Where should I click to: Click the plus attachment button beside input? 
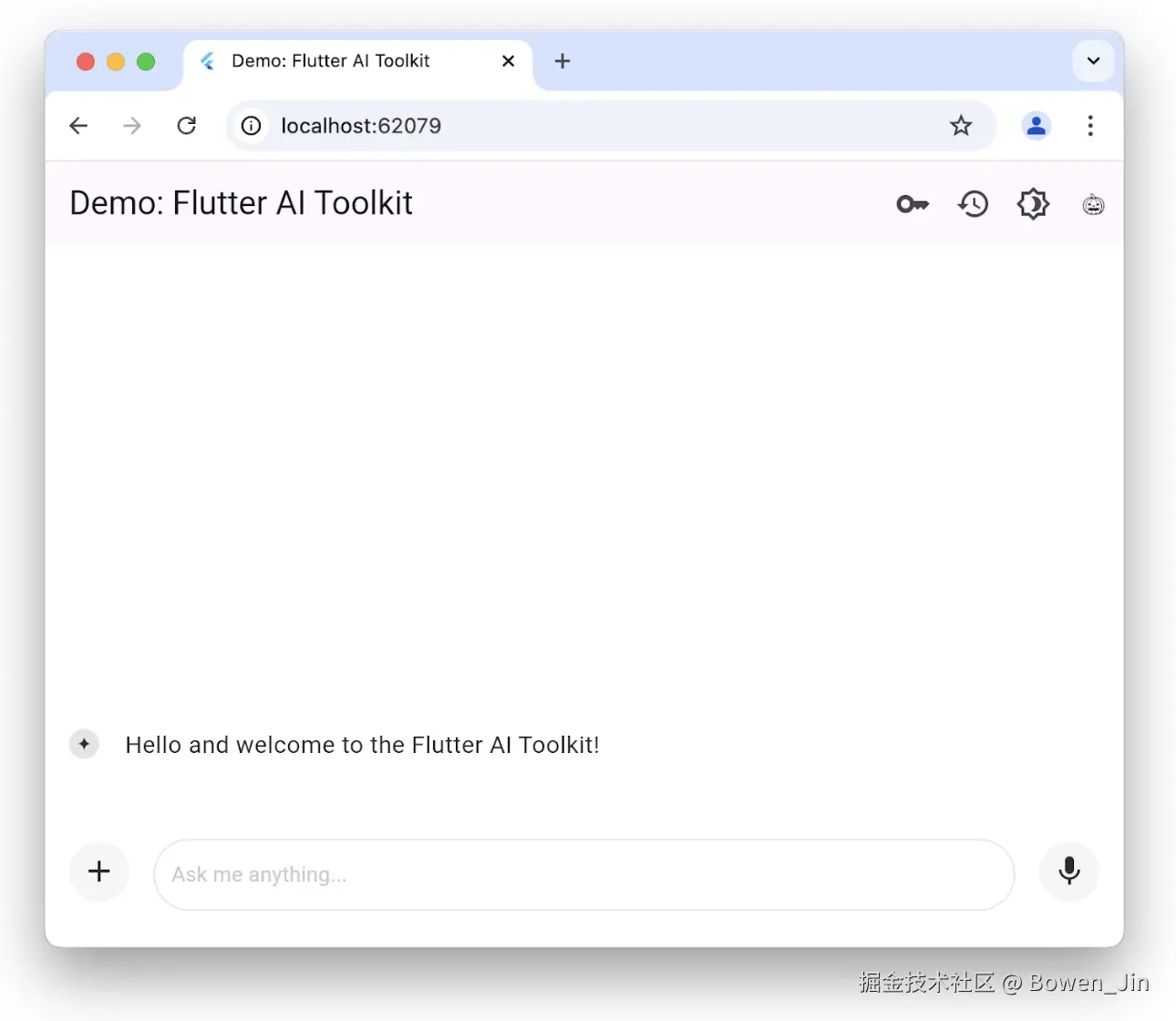pyautogui.click(x=99, y=871)
